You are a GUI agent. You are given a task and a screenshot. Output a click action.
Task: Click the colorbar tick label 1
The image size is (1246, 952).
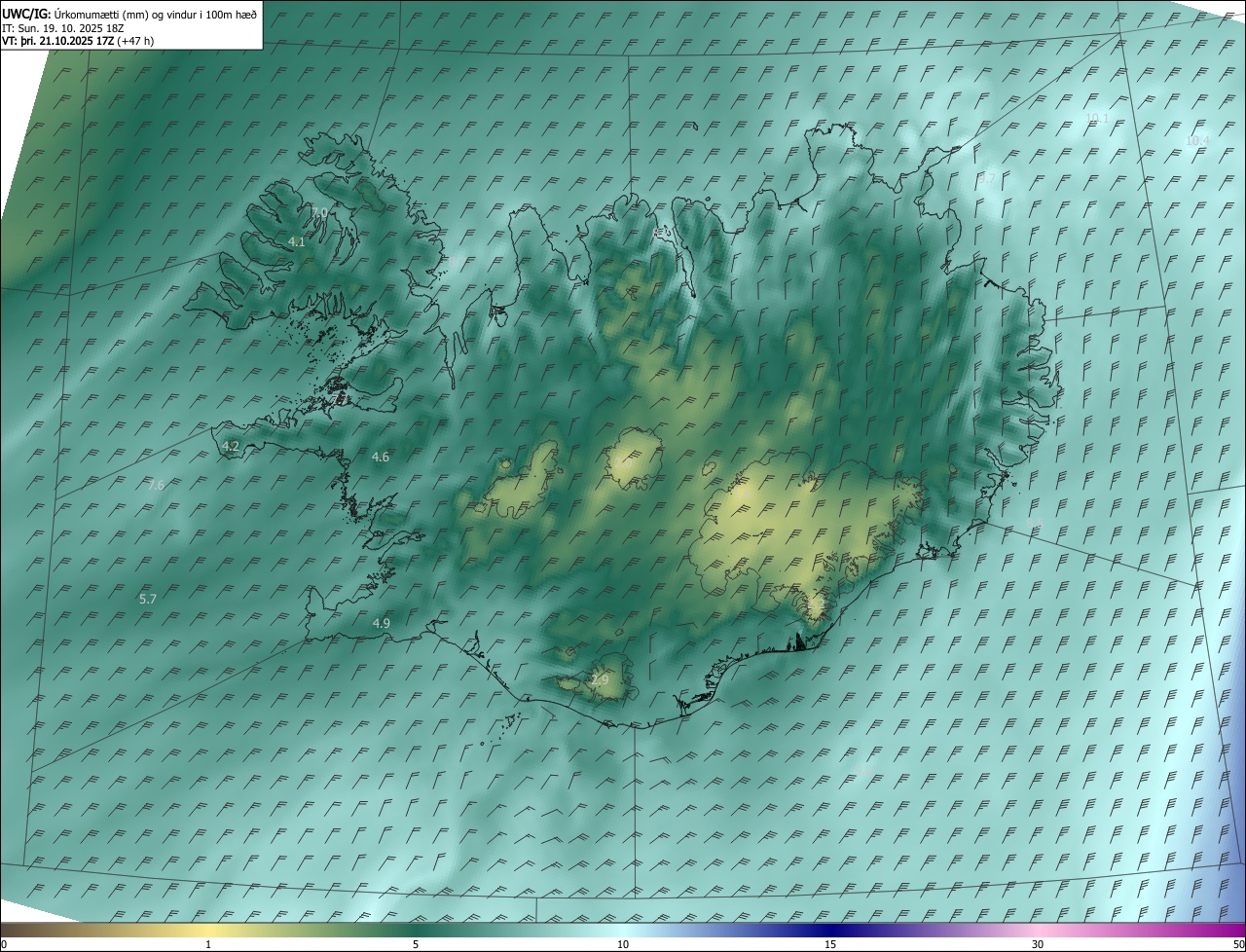[208, 944]
